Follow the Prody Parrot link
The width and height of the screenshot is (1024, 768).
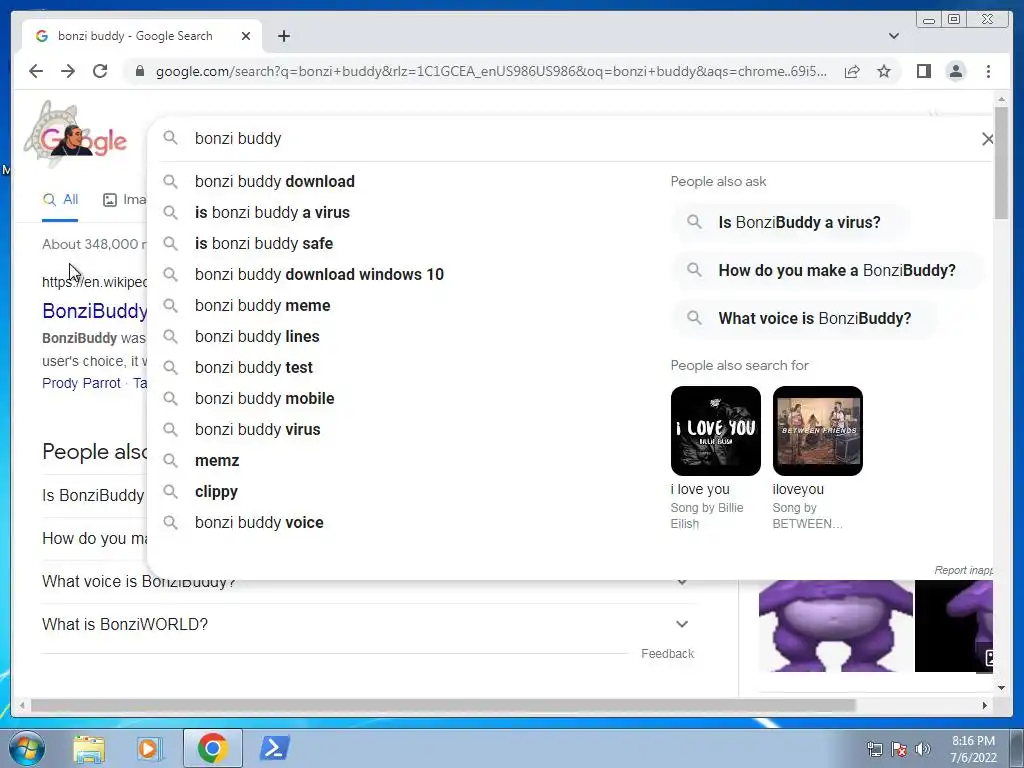[82, 383]
